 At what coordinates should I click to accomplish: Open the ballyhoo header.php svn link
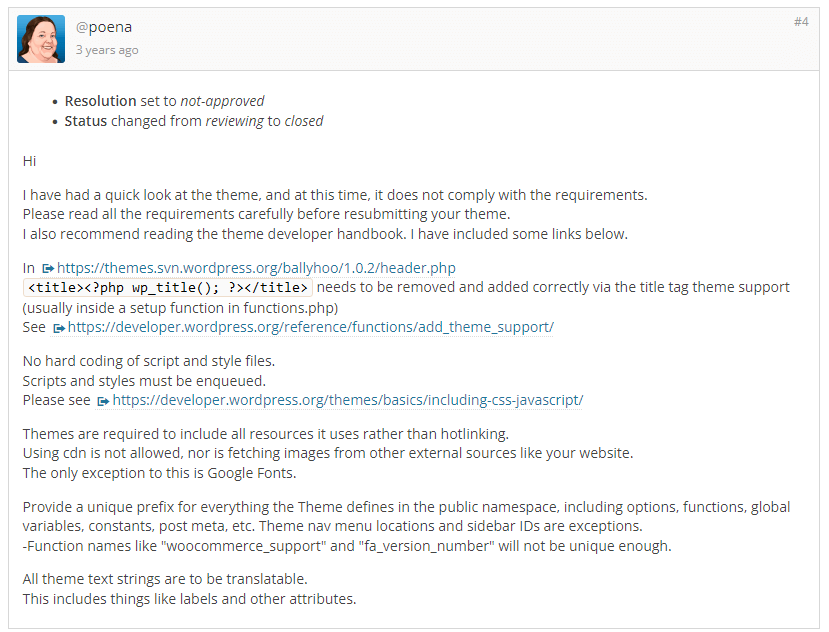(256, 268)
